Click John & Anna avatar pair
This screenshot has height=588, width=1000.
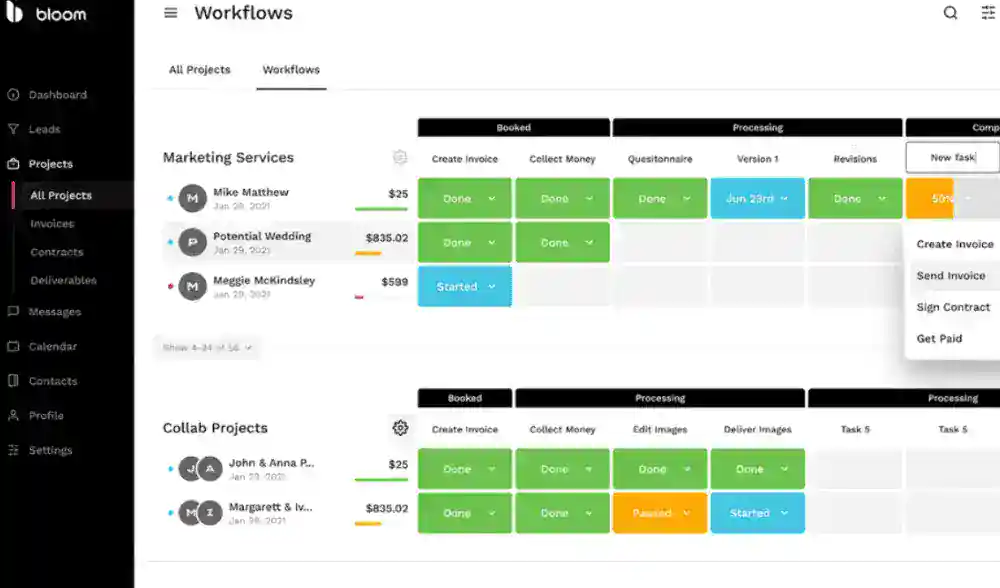click(x=200, y=469)
